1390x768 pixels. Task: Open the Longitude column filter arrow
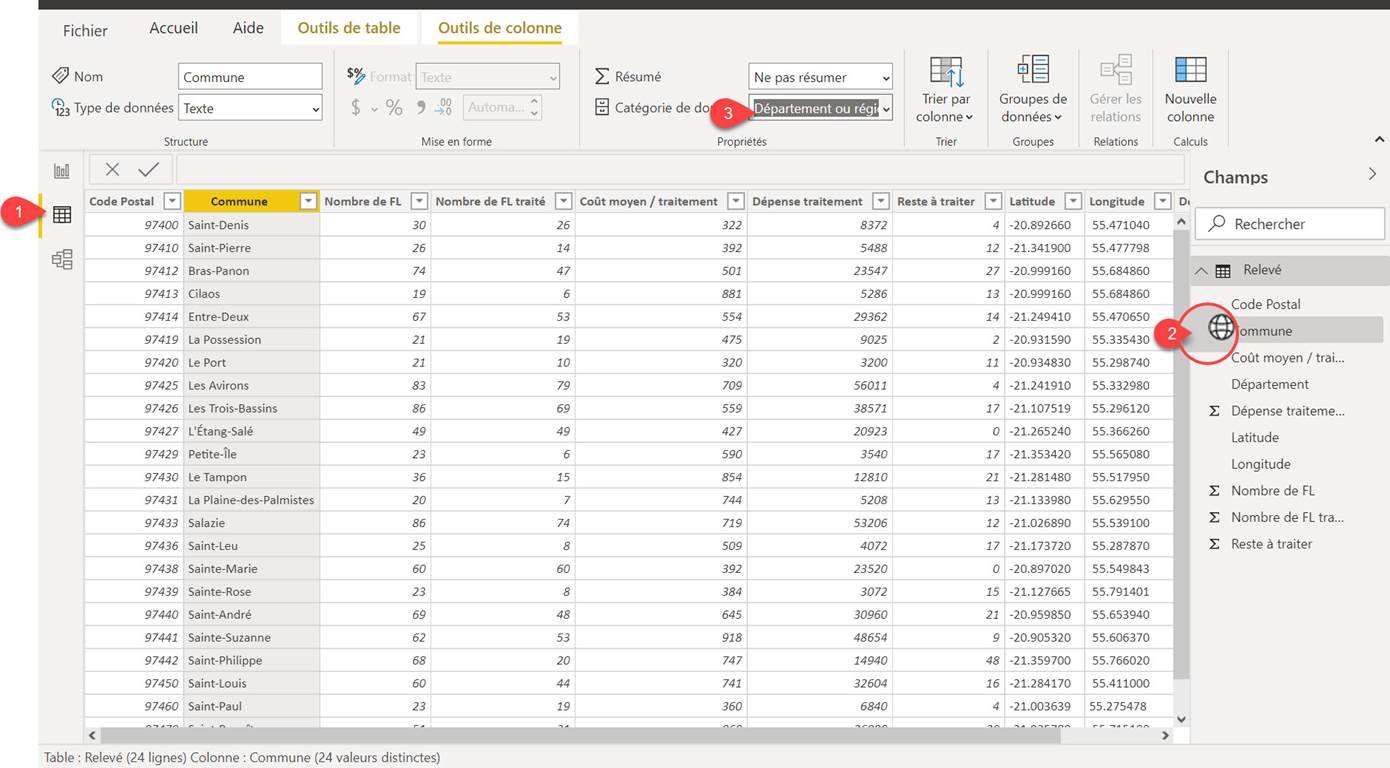pos(1163,201)
